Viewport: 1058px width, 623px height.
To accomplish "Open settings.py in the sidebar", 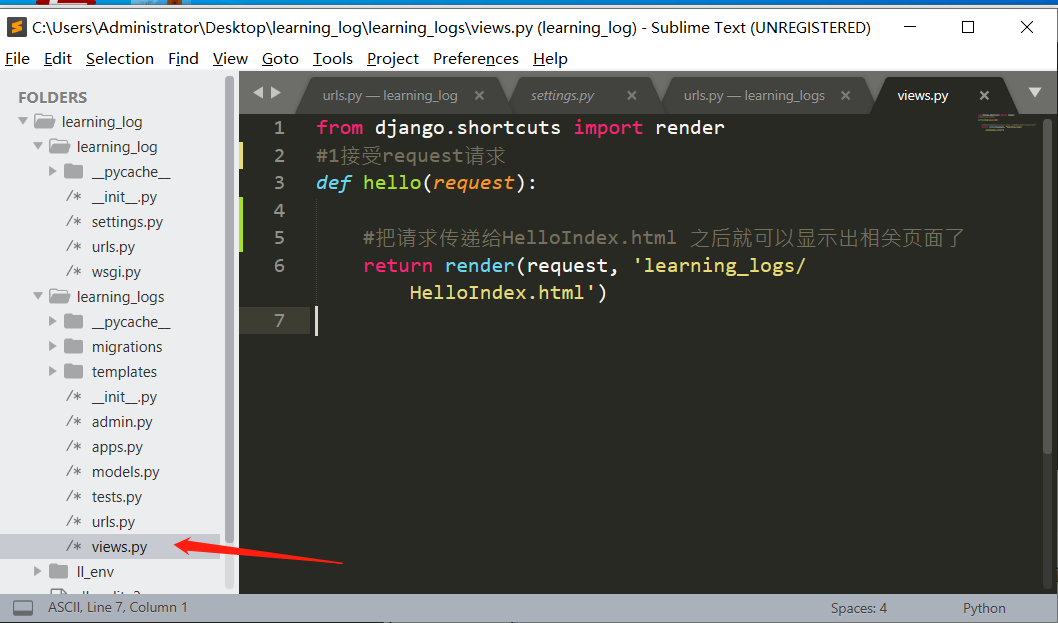I will 127,222.
